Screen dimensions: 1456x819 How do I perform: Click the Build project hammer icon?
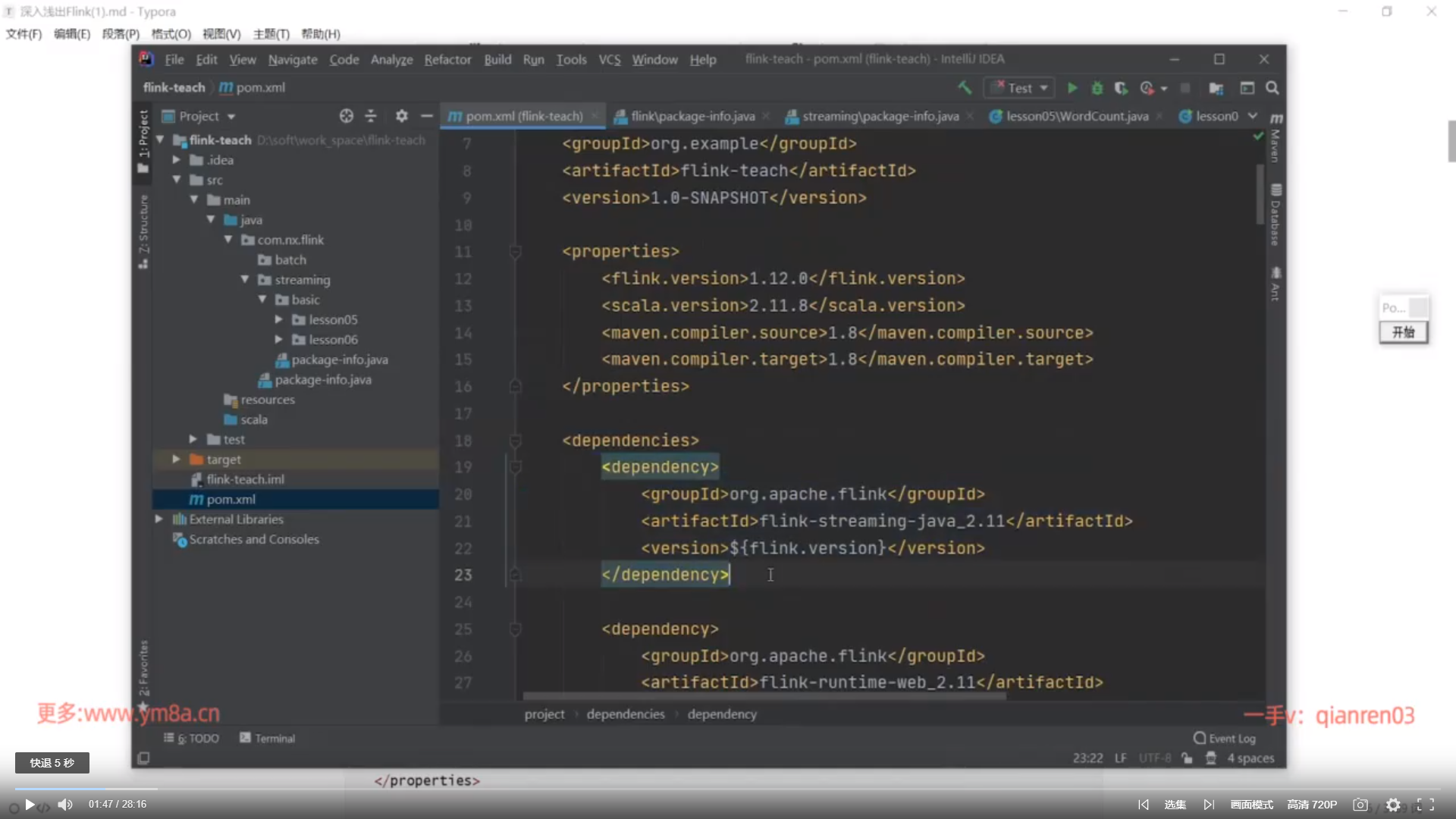click(x=965, y=88)
